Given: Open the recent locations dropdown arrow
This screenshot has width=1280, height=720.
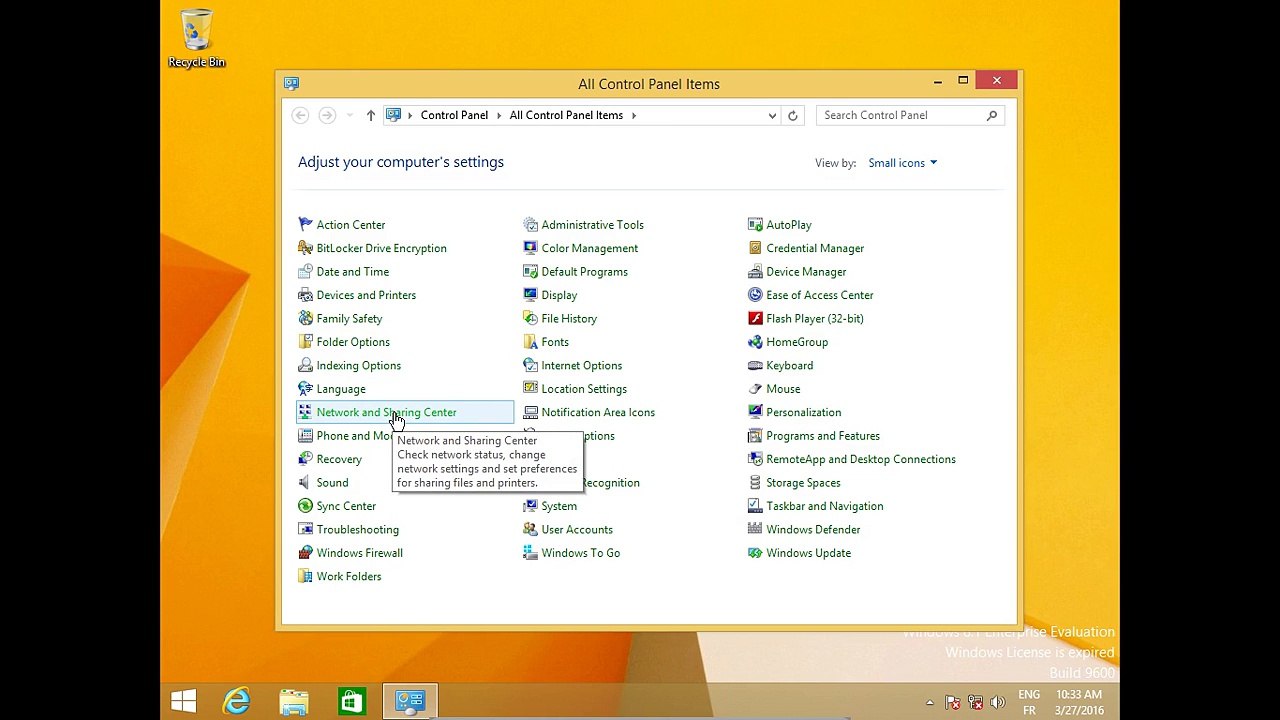Looking at the screenshot, I should pyautogui.click(x=349, y=115).
